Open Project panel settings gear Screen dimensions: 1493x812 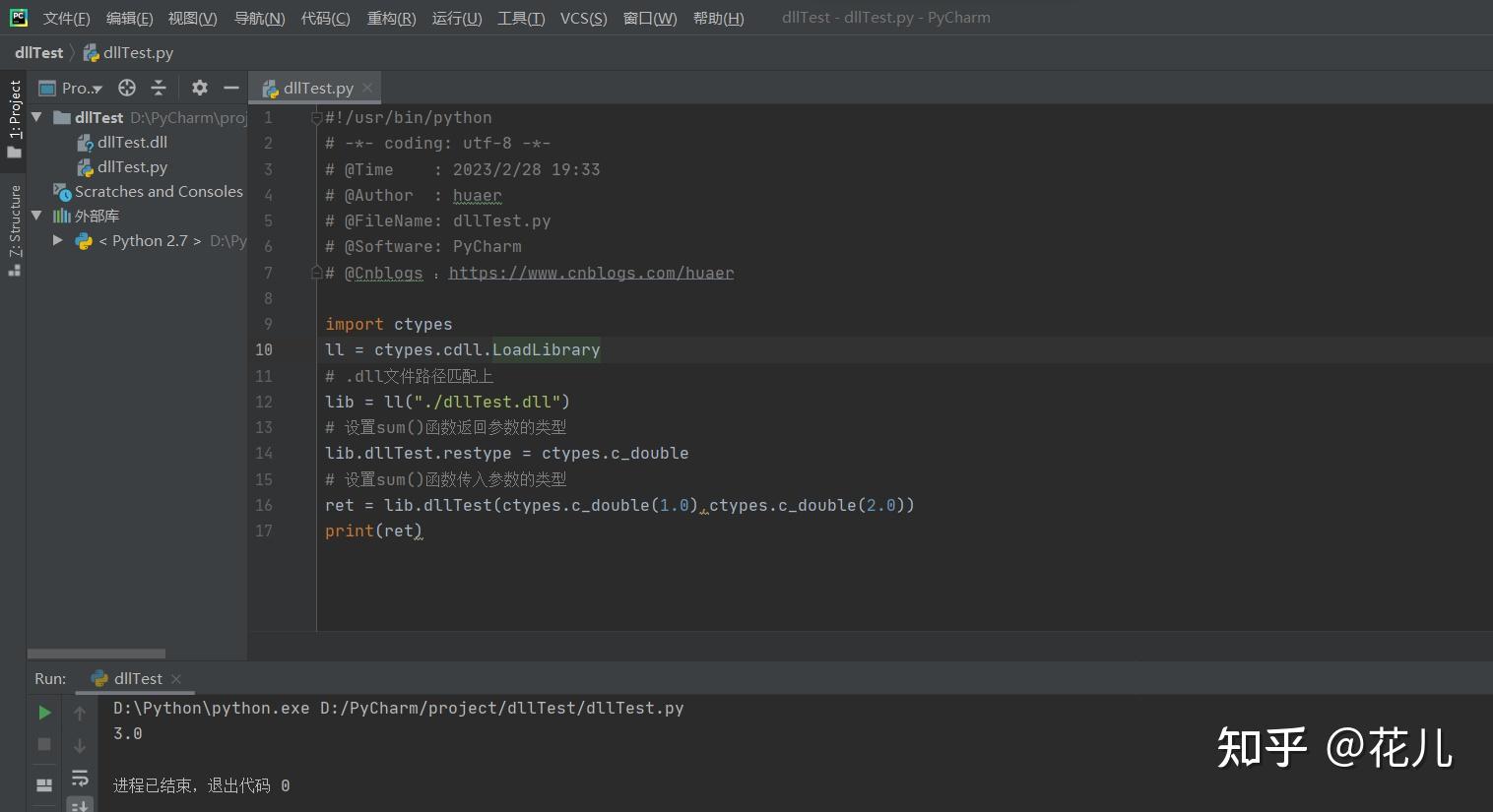tap(200, 88)
